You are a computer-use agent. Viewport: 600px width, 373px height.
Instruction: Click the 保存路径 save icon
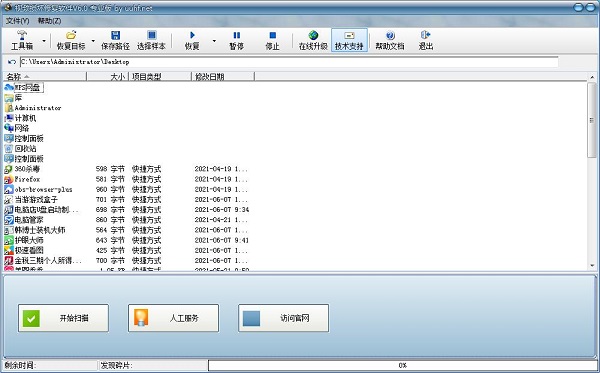pos(115,35)
